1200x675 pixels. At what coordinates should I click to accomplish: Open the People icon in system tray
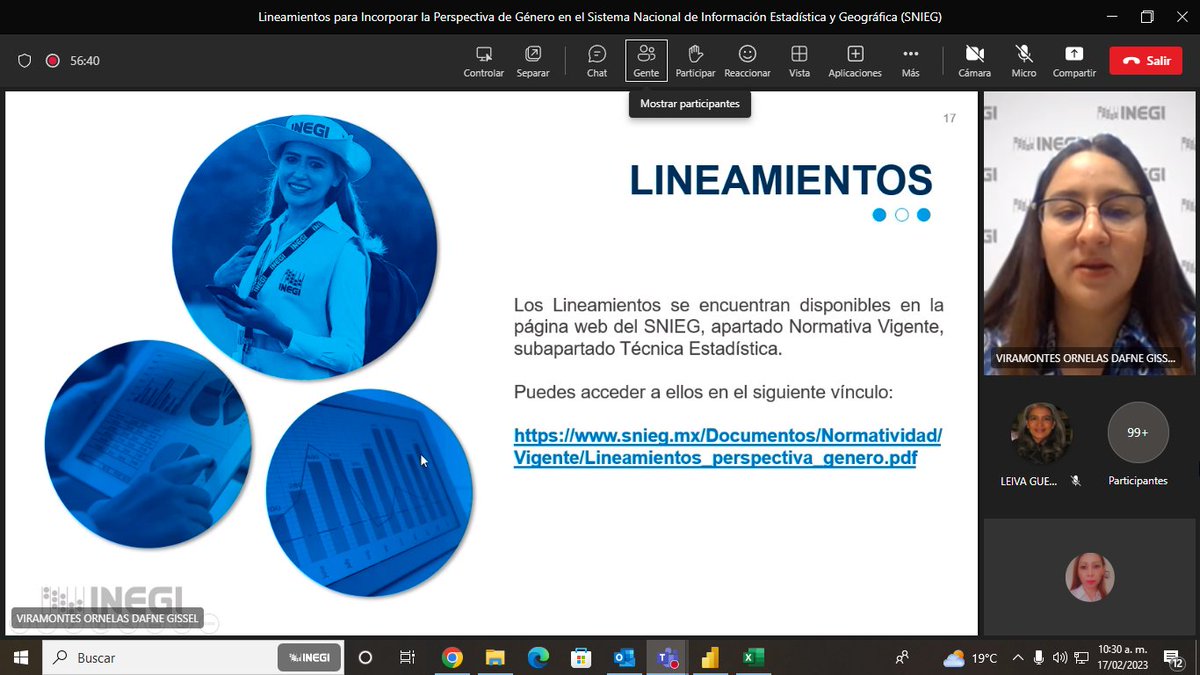(x=903, y=657)
